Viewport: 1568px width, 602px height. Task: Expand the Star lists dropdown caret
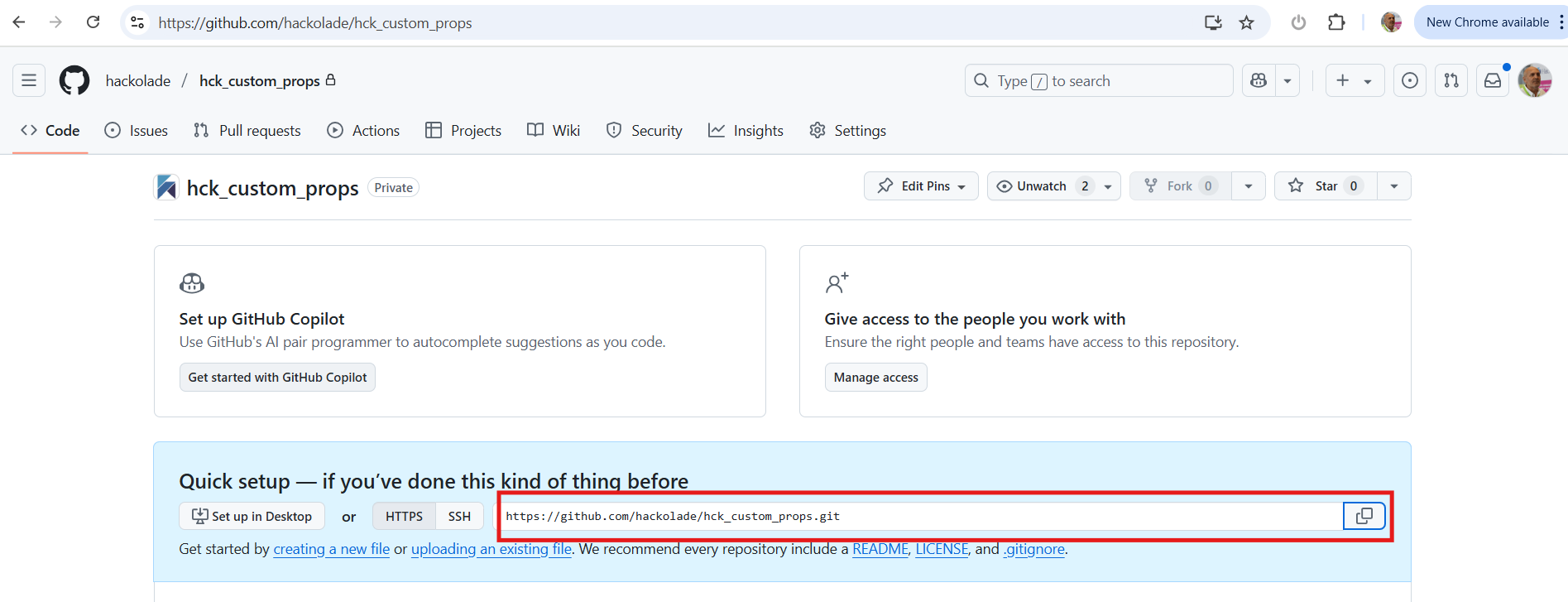(1394, 185)
